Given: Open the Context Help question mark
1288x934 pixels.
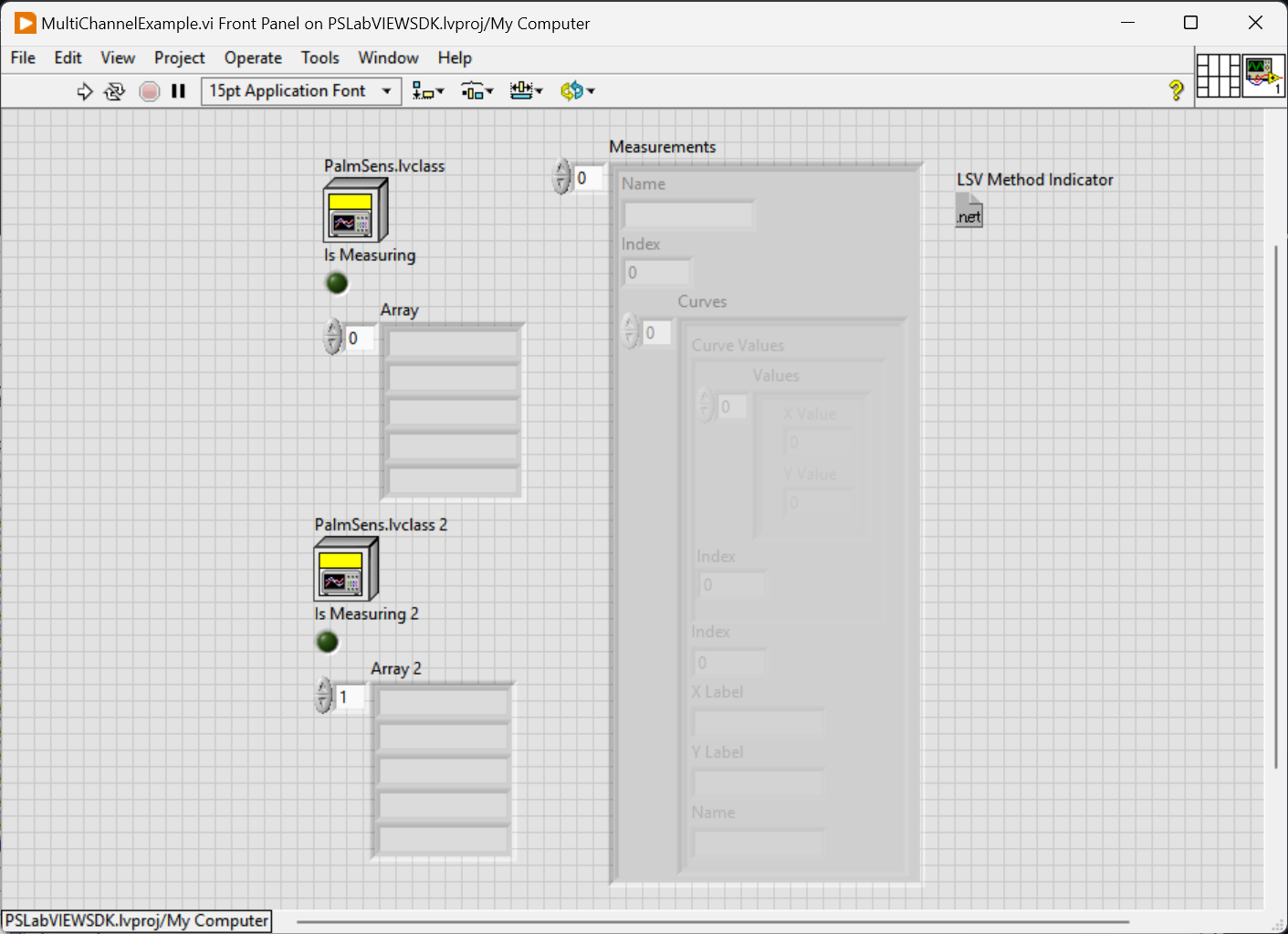Looking at the screenshot, I should 1176,90.
